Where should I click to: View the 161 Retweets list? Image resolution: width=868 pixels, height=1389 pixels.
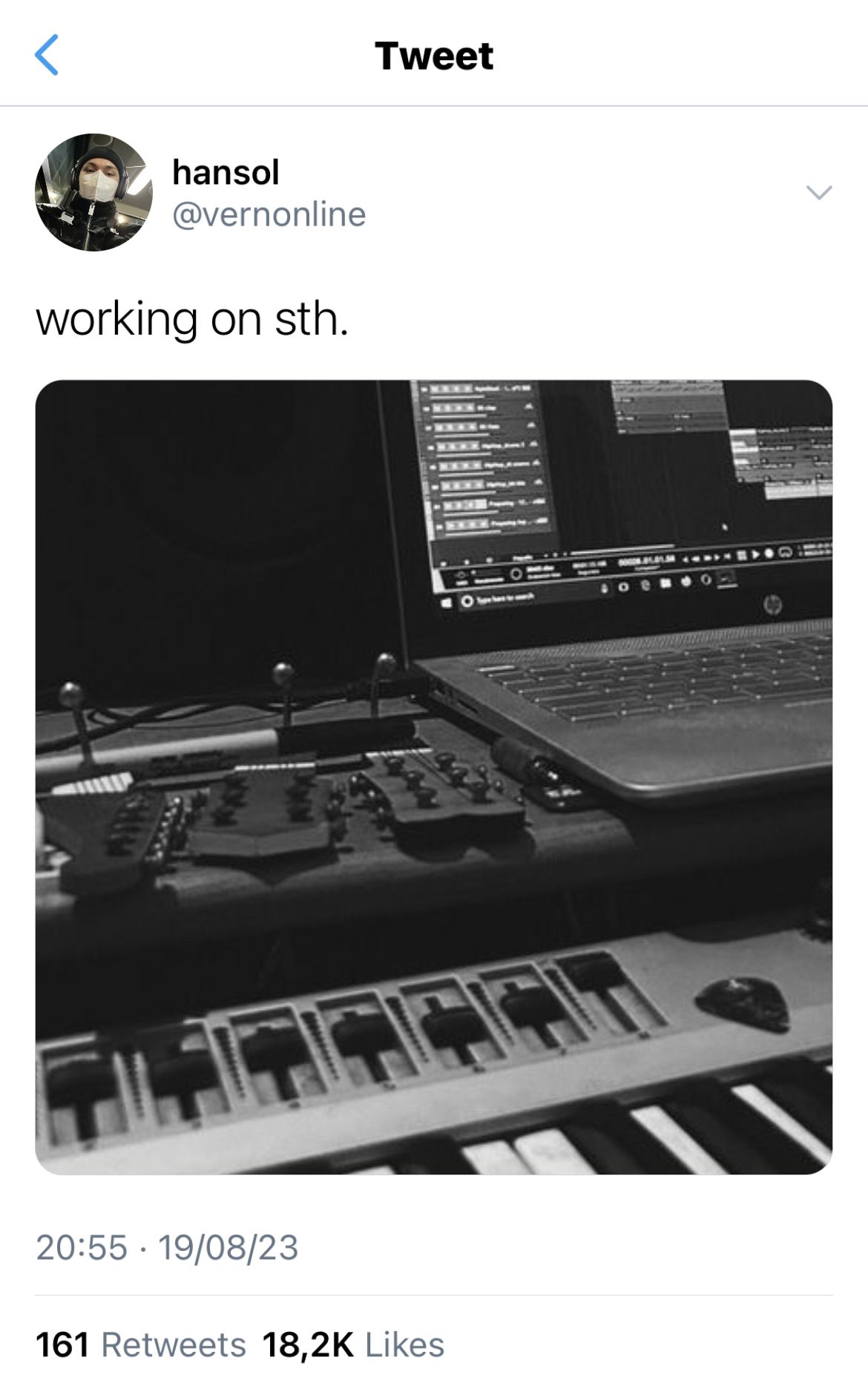tap(141, 1345)
